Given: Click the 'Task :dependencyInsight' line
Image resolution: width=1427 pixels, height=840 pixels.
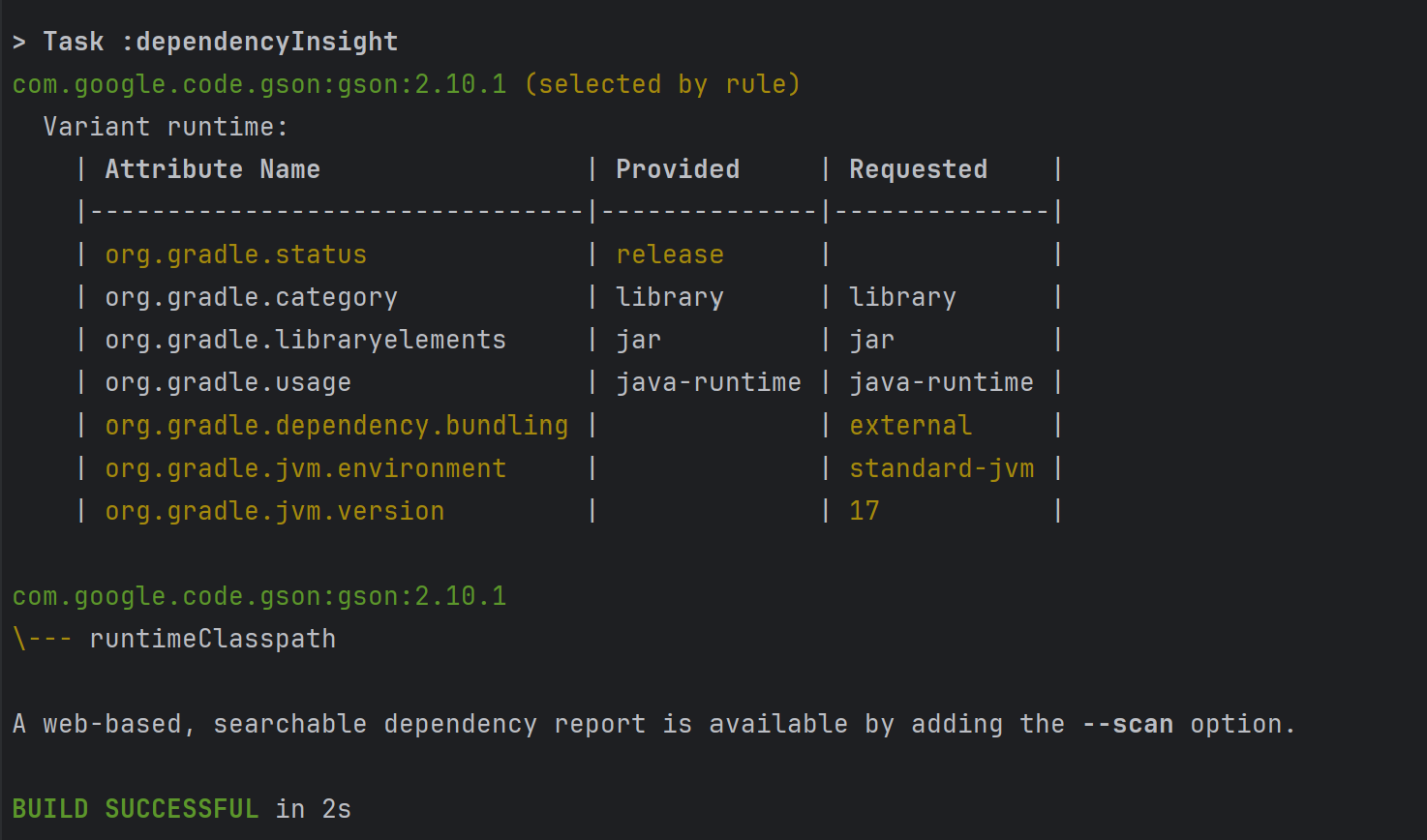Looking at the screenshot, I should 204,42.
